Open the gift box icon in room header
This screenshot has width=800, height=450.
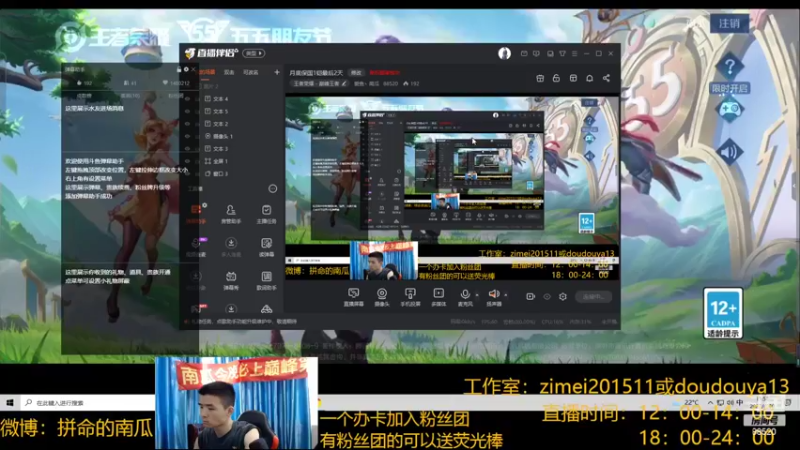[x=540, y=78]
